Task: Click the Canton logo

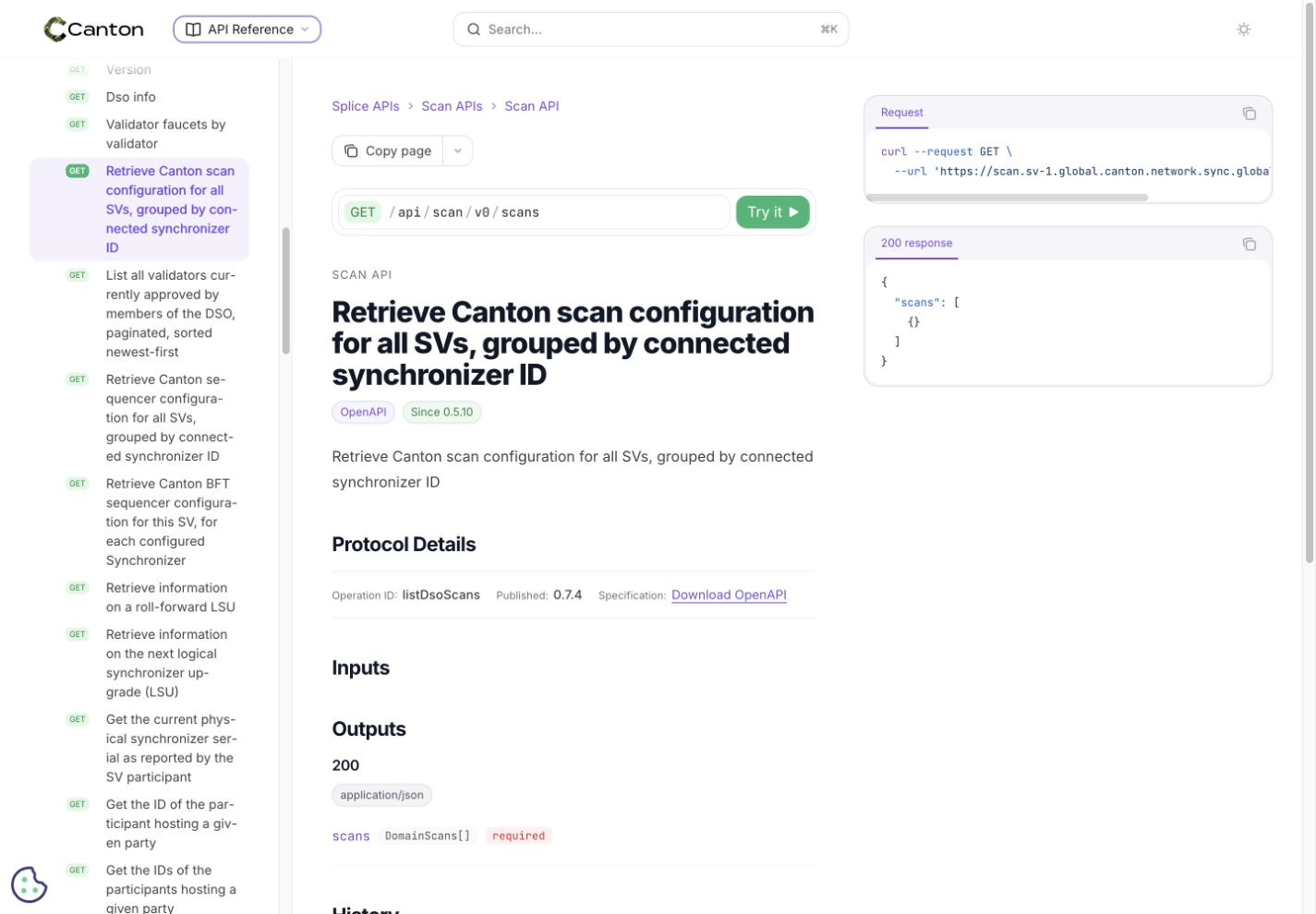Action: (x=93, y=30)
